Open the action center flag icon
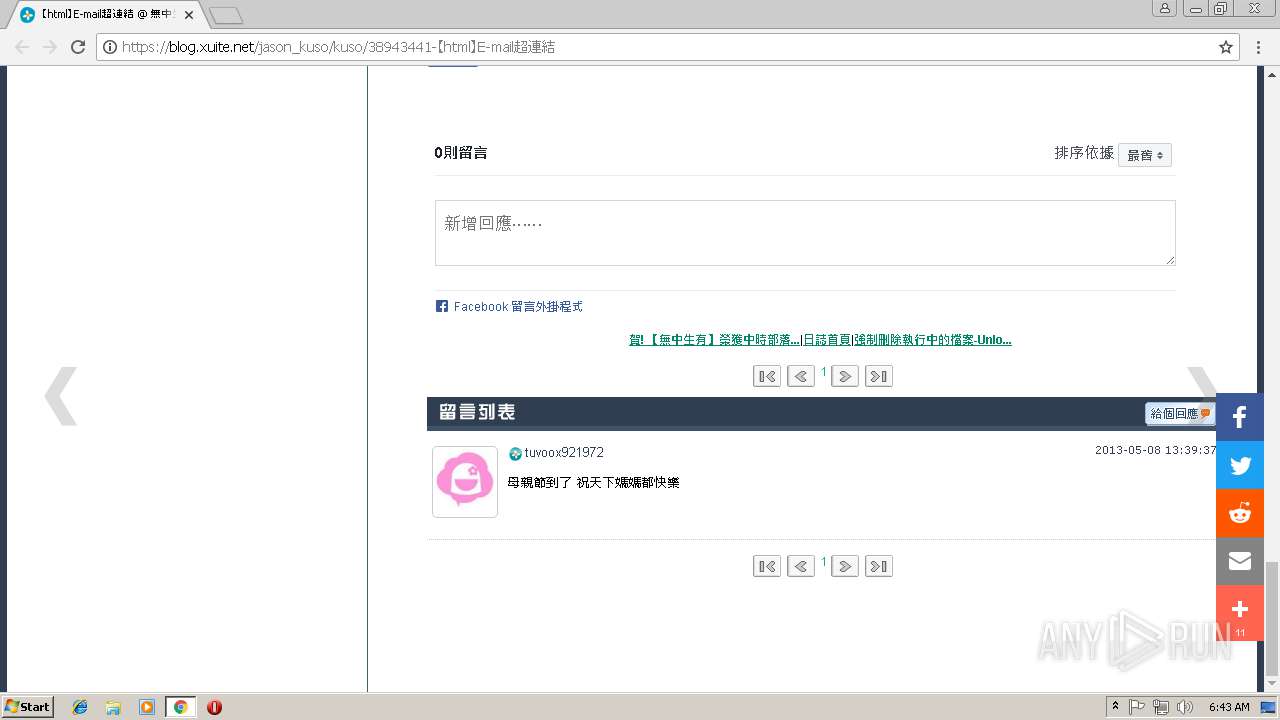The width and height of the screenshot is (1280, 720). coord(1137,707)
